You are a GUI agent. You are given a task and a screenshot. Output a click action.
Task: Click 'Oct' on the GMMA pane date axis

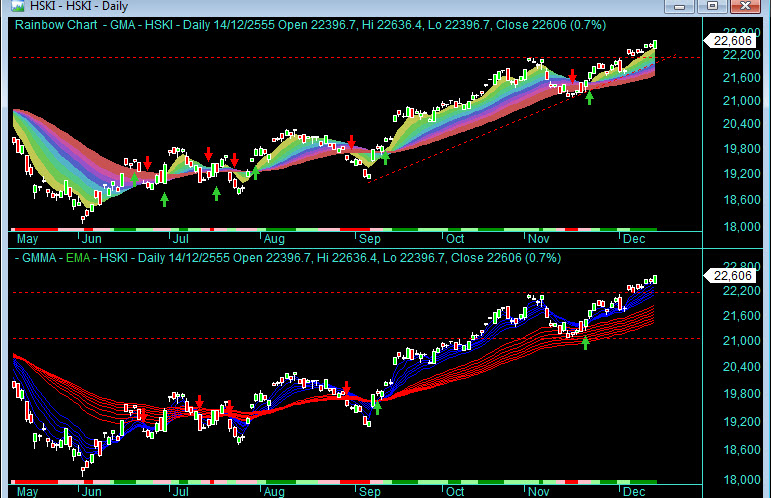pyautogui.click(x=455, y=492)
